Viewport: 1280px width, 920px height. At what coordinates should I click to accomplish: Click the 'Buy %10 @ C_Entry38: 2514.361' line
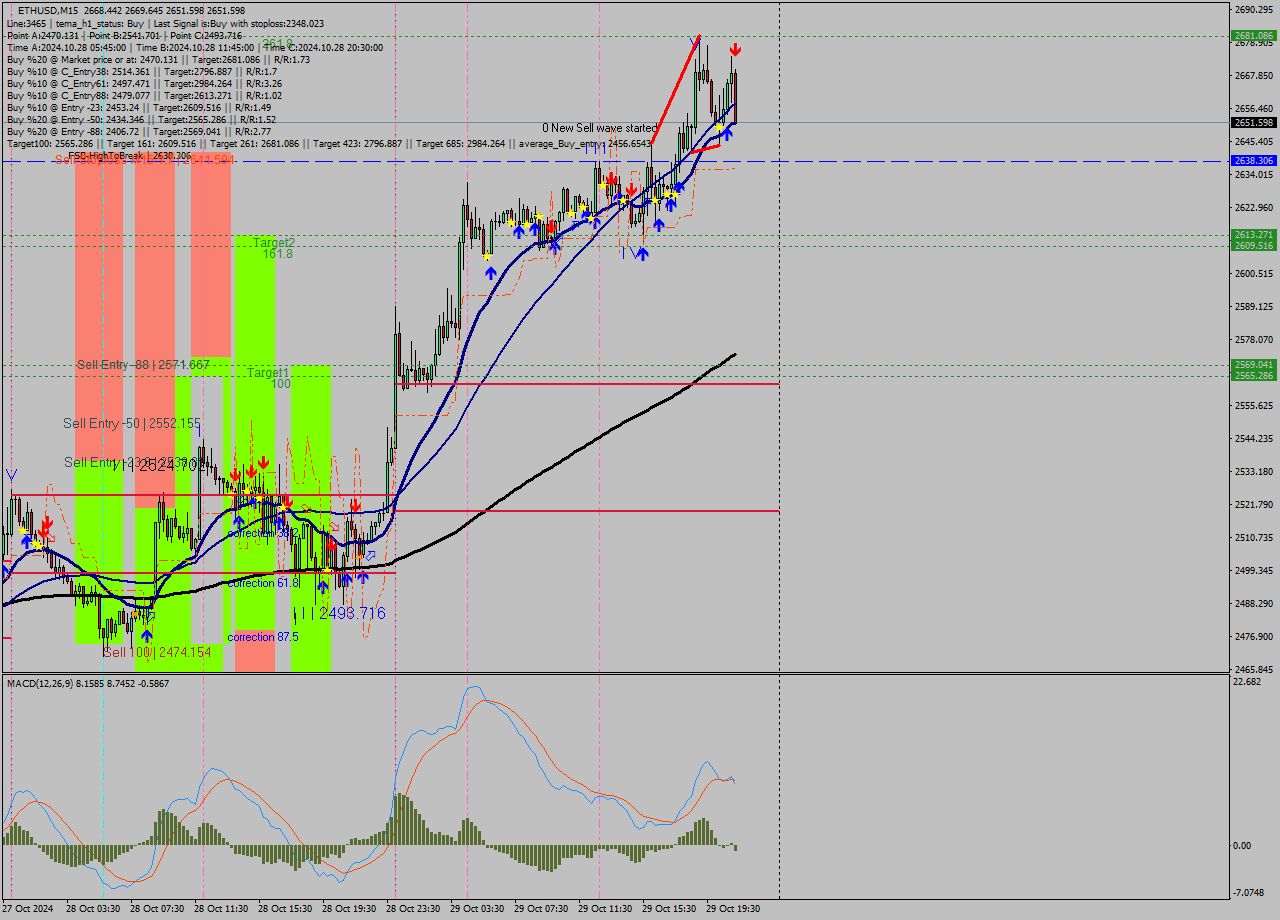pyautogui.click(x=144, y=71)
